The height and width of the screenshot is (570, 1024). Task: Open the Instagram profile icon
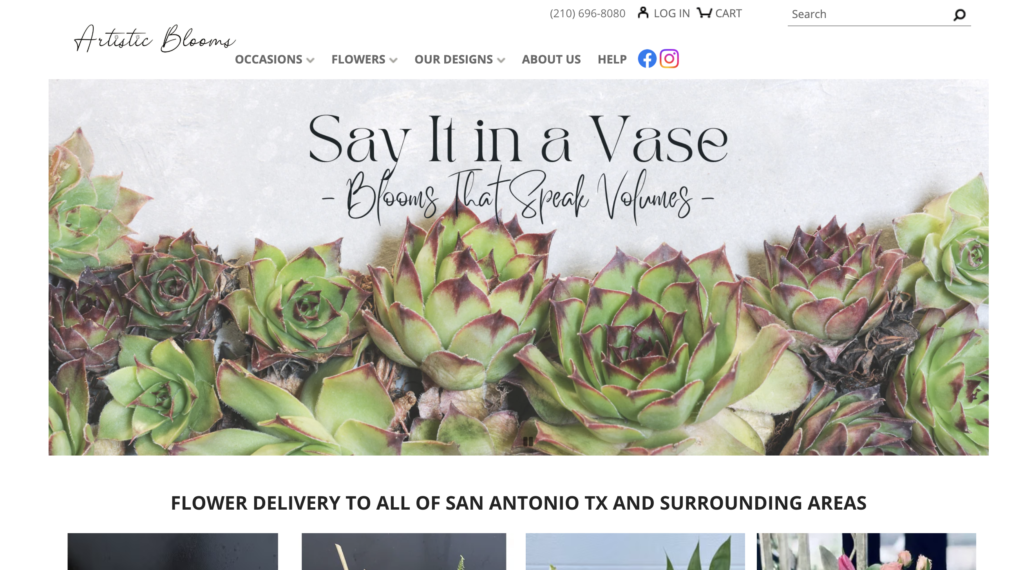(x=669, y=59)
